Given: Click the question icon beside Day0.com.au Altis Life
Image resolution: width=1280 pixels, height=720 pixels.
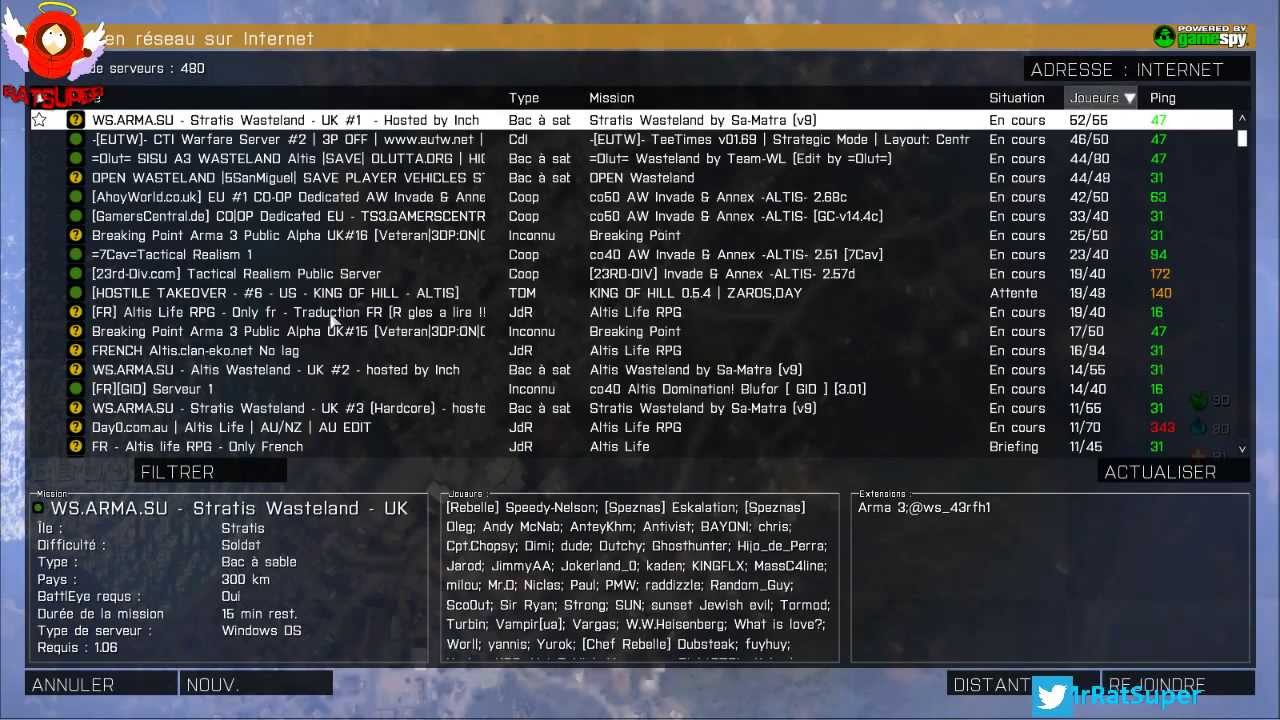Looking at the screenshot, I should [75, 427].
